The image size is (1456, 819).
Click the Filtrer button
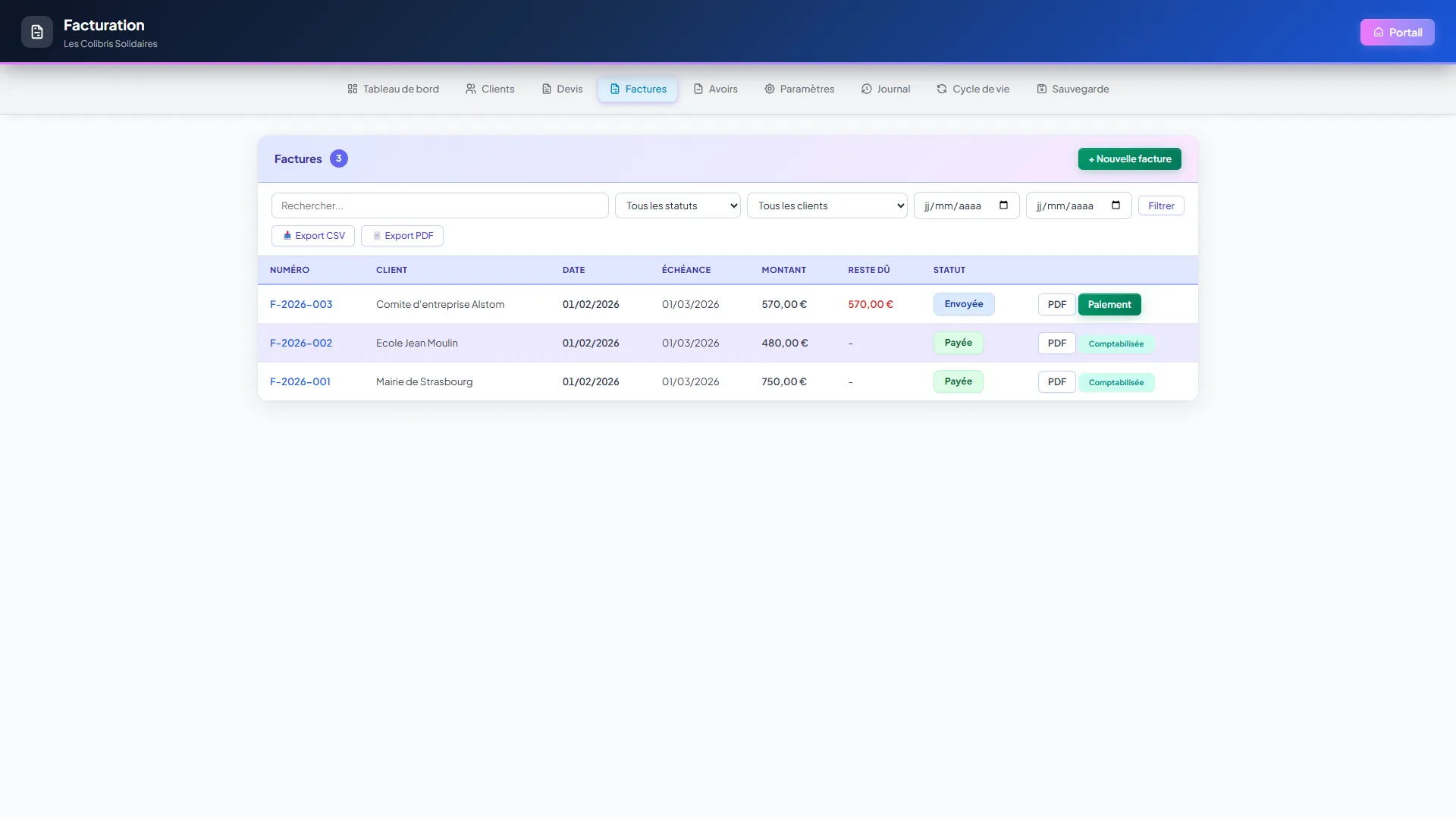(x=1161, y=206)
